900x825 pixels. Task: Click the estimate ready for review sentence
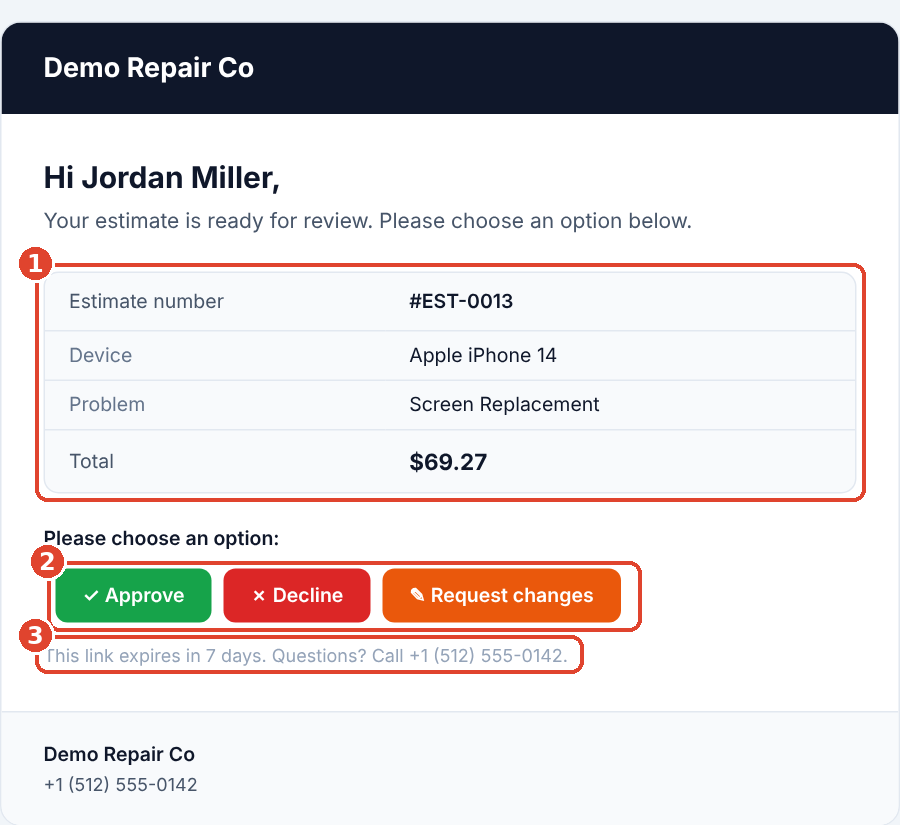[368, 221]
